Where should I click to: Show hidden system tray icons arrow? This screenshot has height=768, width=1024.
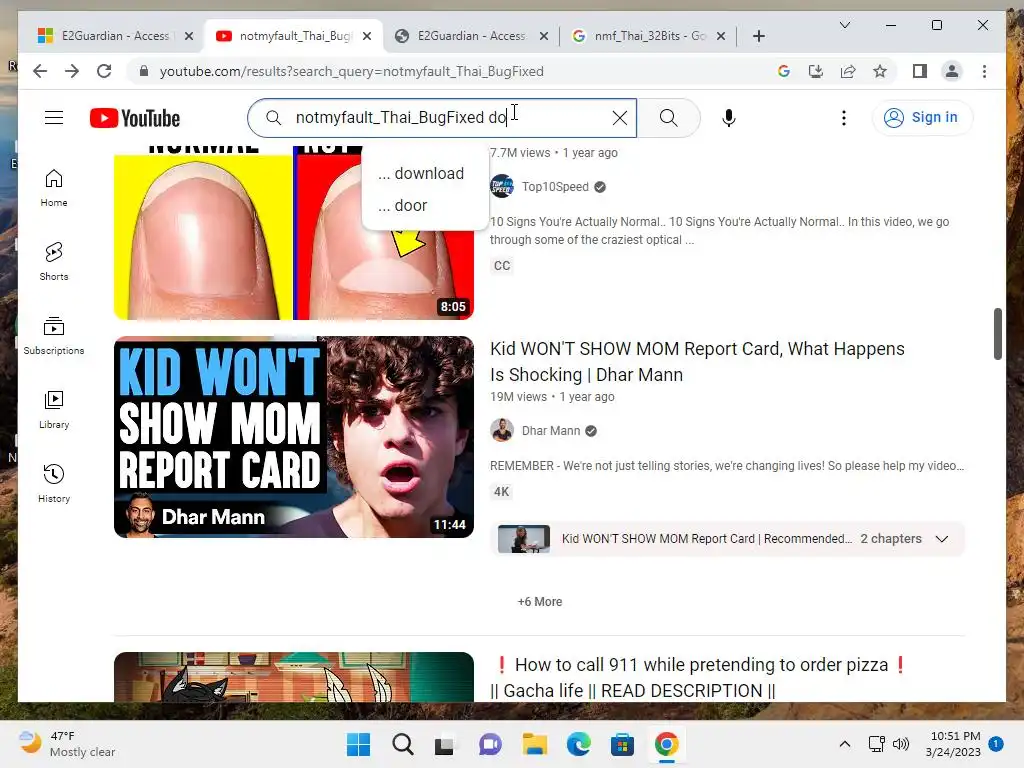click(x=844, y=744)
